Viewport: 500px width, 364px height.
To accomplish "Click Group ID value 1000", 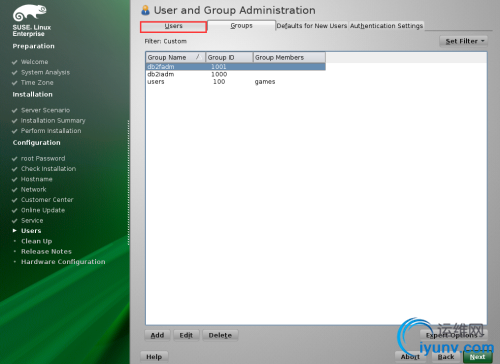I will click(219, 74).
